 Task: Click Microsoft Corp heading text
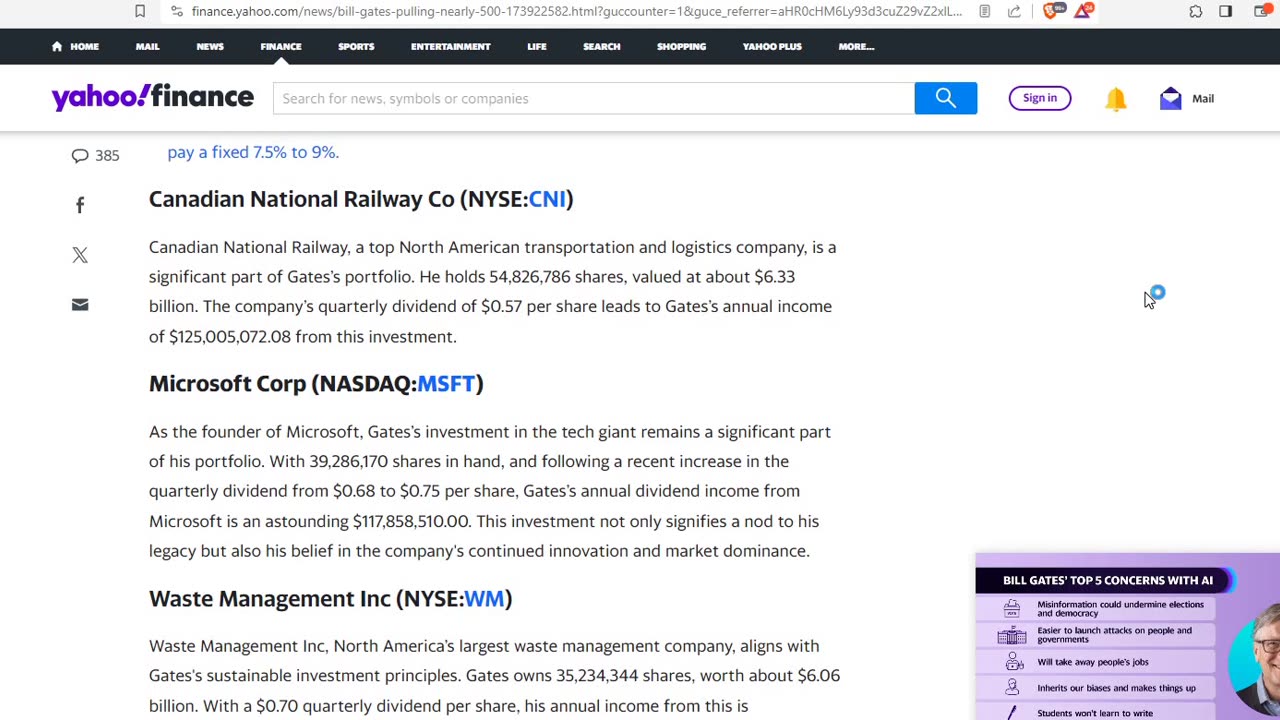316,384
